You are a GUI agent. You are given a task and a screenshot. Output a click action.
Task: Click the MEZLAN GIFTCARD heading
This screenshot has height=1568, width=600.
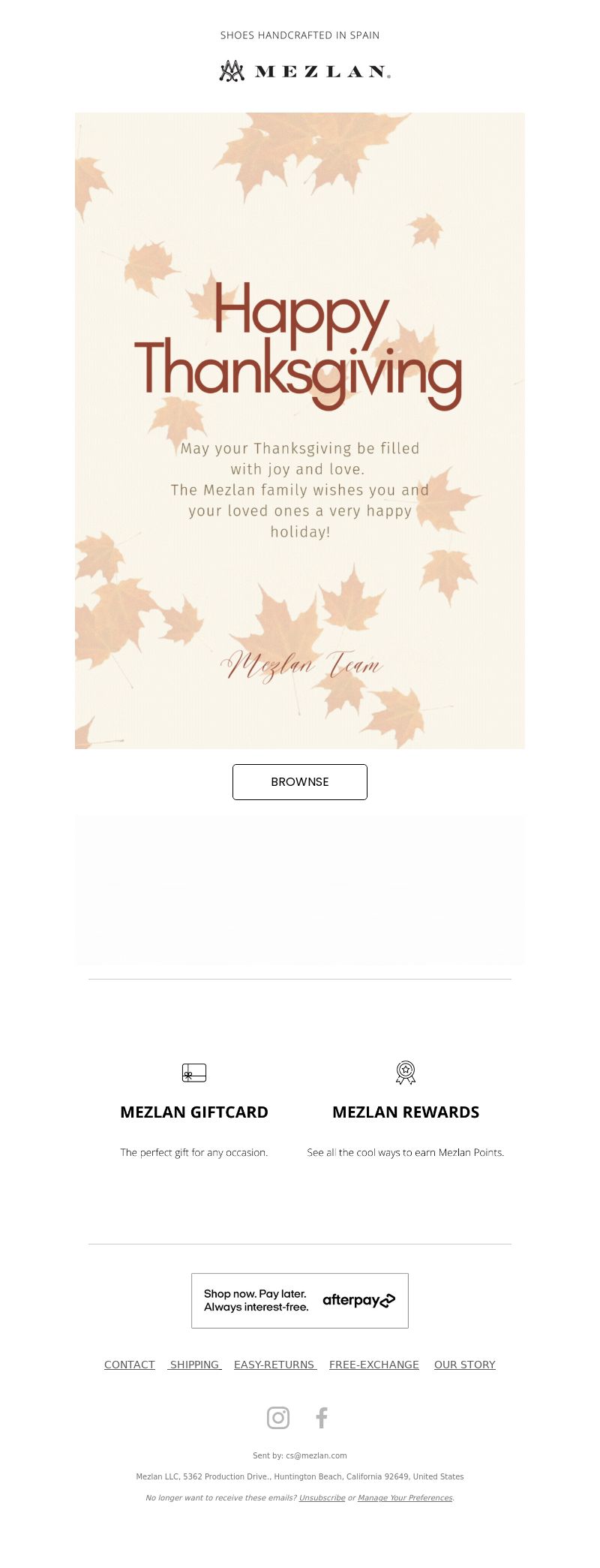pos(194,1112)
